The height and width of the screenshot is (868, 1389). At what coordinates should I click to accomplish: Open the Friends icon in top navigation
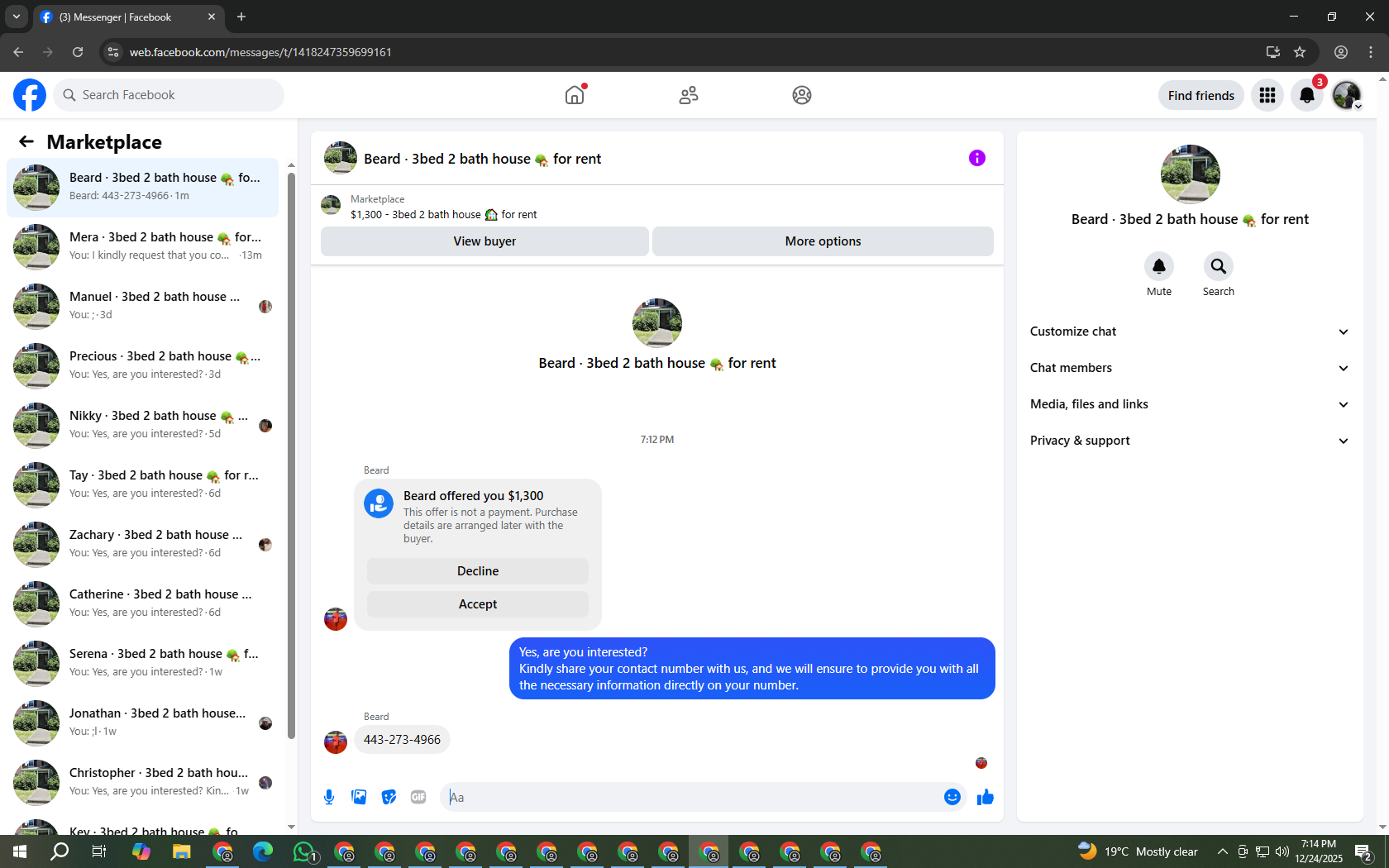click(689, 95)
